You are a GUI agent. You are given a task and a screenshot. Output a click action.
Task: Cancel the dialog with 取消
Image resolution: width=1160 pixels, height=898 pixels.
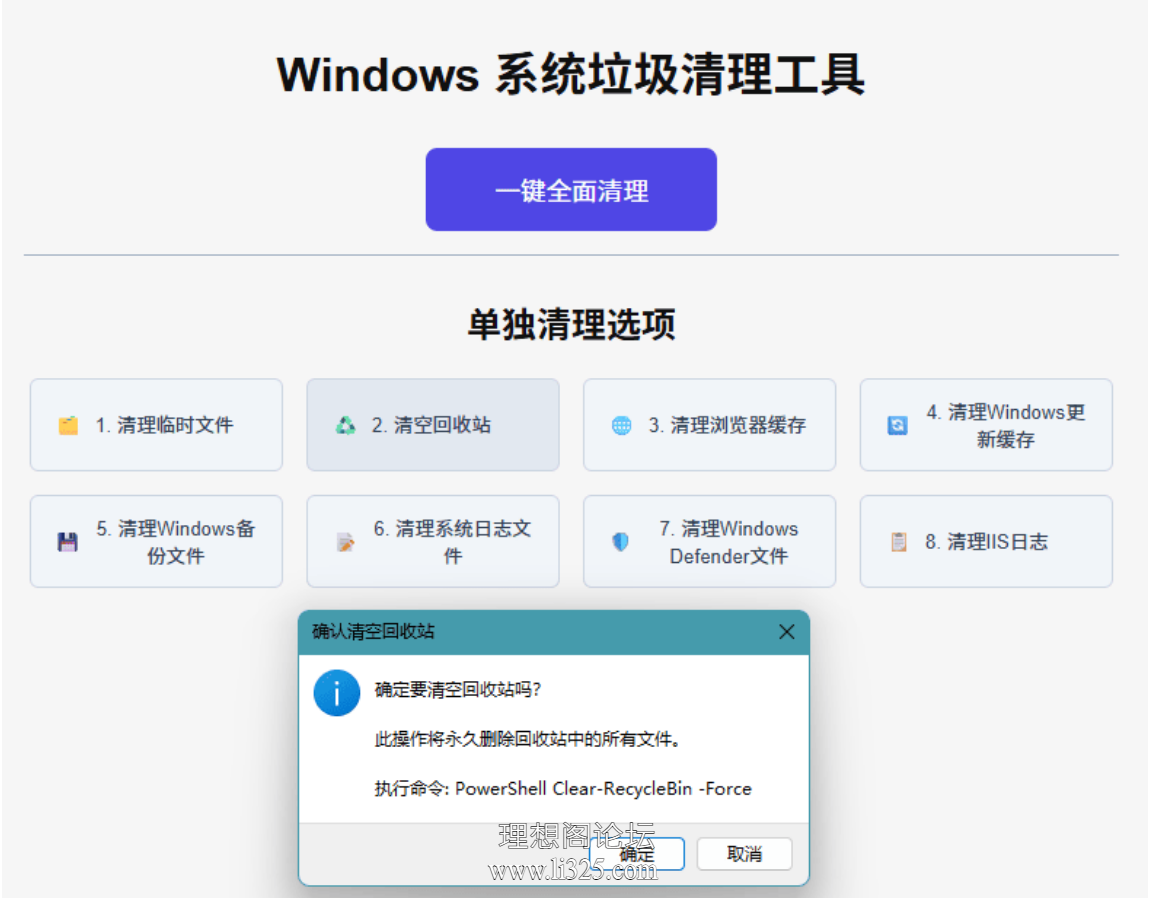pos(744,854)
